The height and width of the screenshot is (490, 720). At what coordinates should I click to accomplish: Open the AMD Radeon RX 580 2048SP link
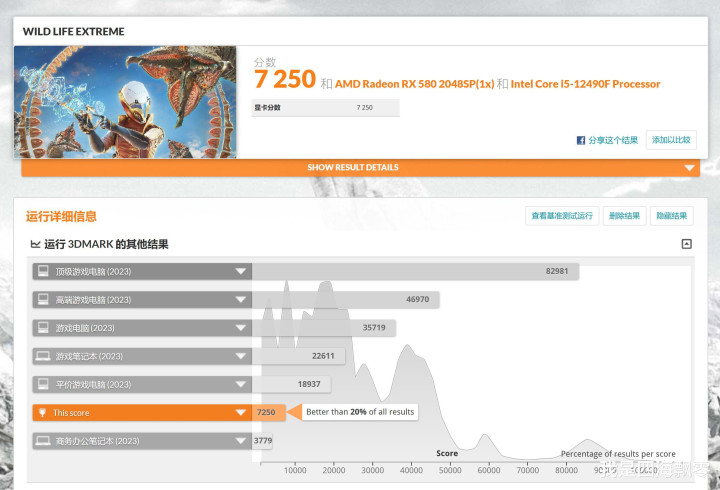[x=415, y=84]
